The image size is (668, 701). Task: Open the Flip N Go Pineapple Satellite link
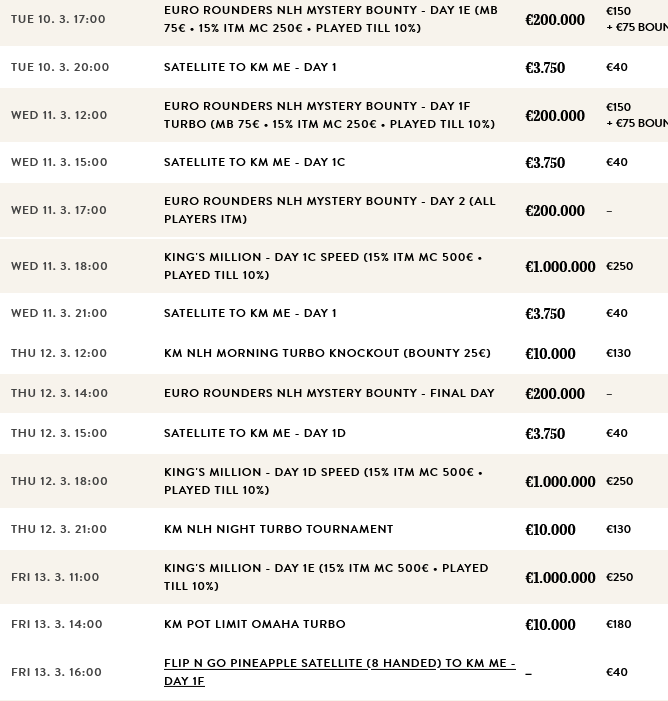point(340,672)
